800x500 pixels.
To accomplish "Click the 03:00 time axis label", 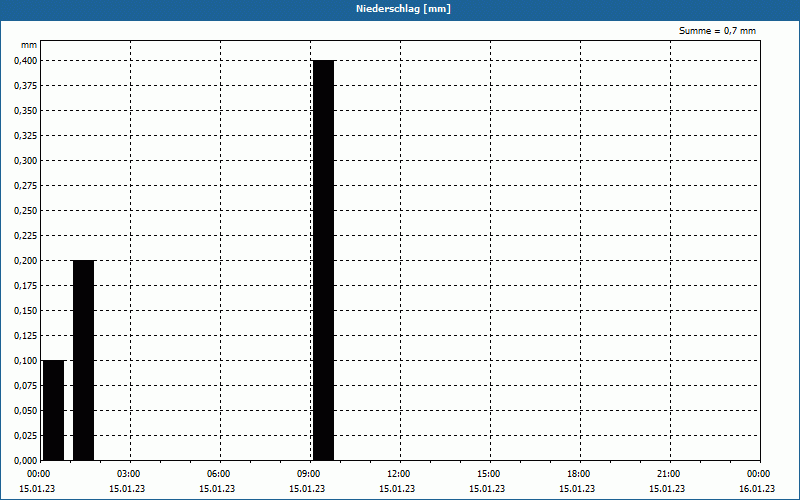I will [129, 474].
